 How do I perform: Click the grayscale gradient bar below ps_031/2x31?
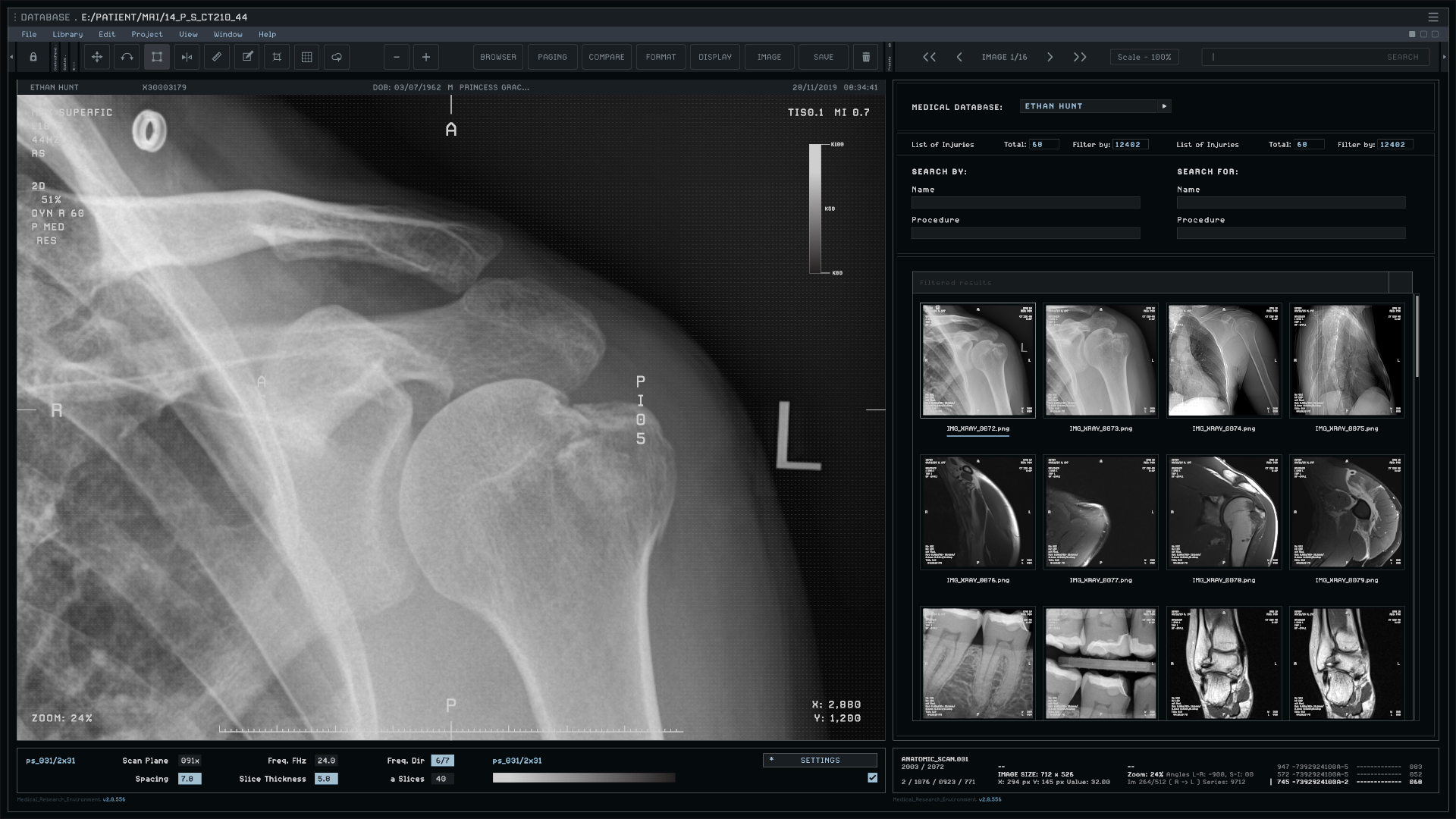click(x=583, y=777)
